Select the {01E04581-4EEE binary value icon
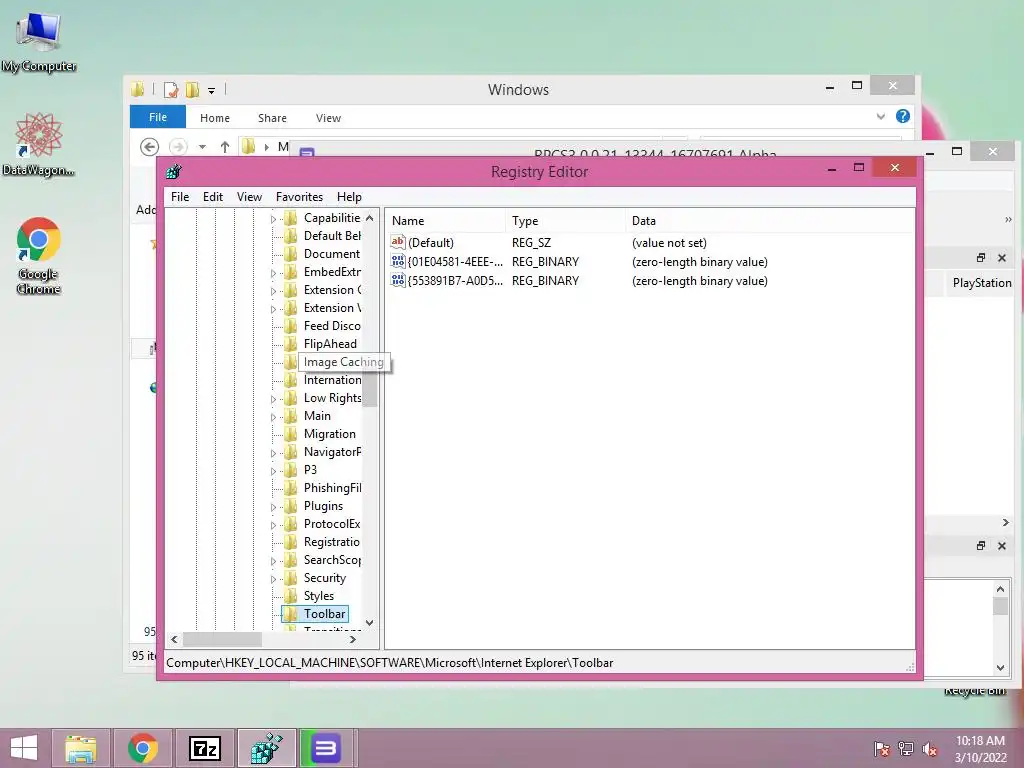Image resolution: width=1024 pixels, height=768 pixels. click(x=398, y=261)
